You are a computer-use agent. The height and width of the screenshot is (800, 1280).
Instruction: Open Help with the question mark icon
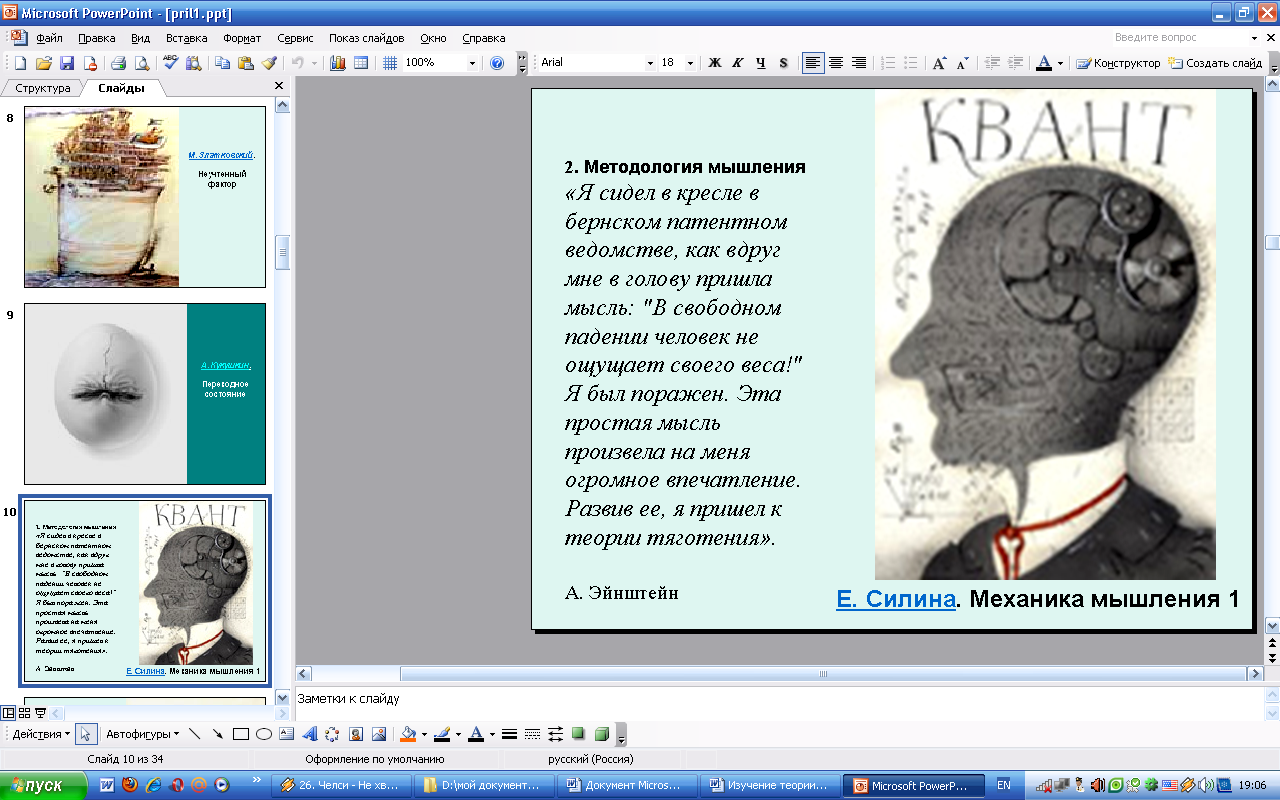tap(497, 63)
